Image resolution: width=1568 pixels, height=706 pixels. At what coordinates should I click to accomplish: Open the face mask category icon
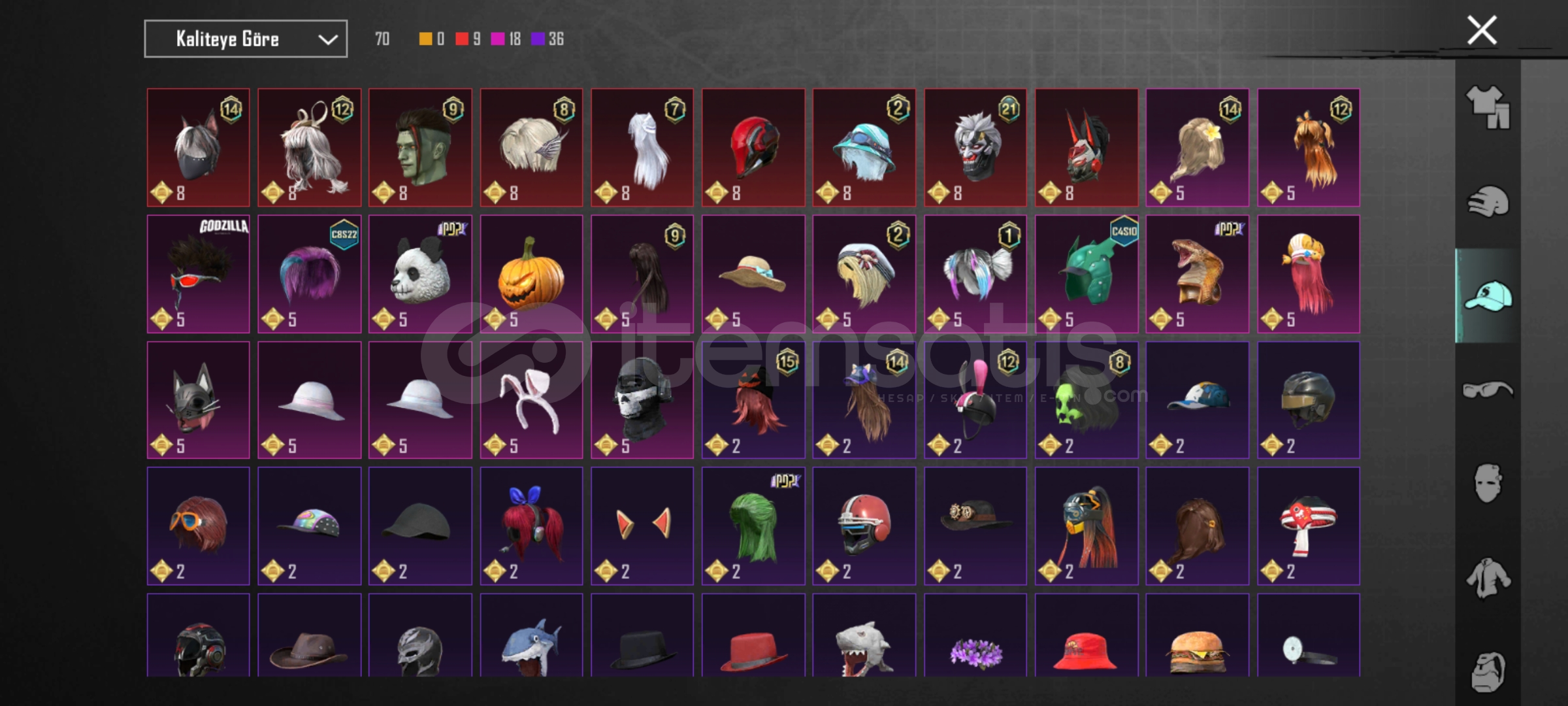1488,483
